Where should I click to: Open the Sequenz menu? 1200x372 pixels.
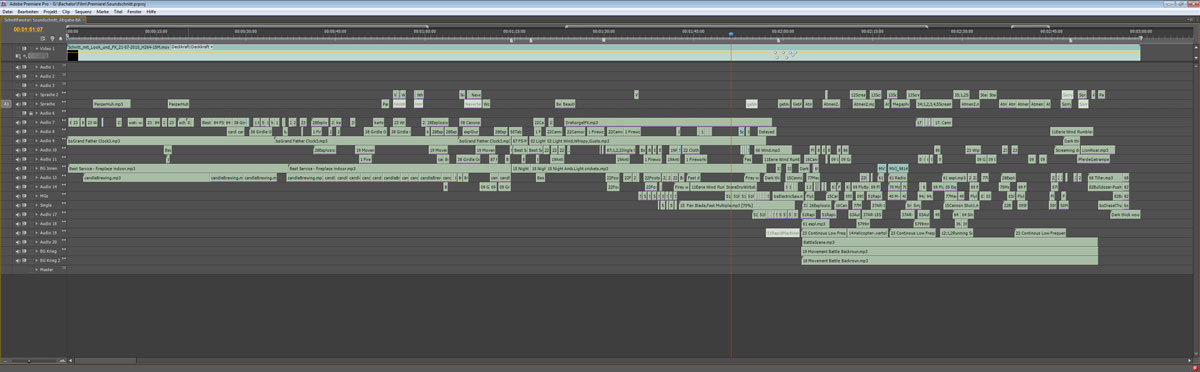click(x=81, y=12)
